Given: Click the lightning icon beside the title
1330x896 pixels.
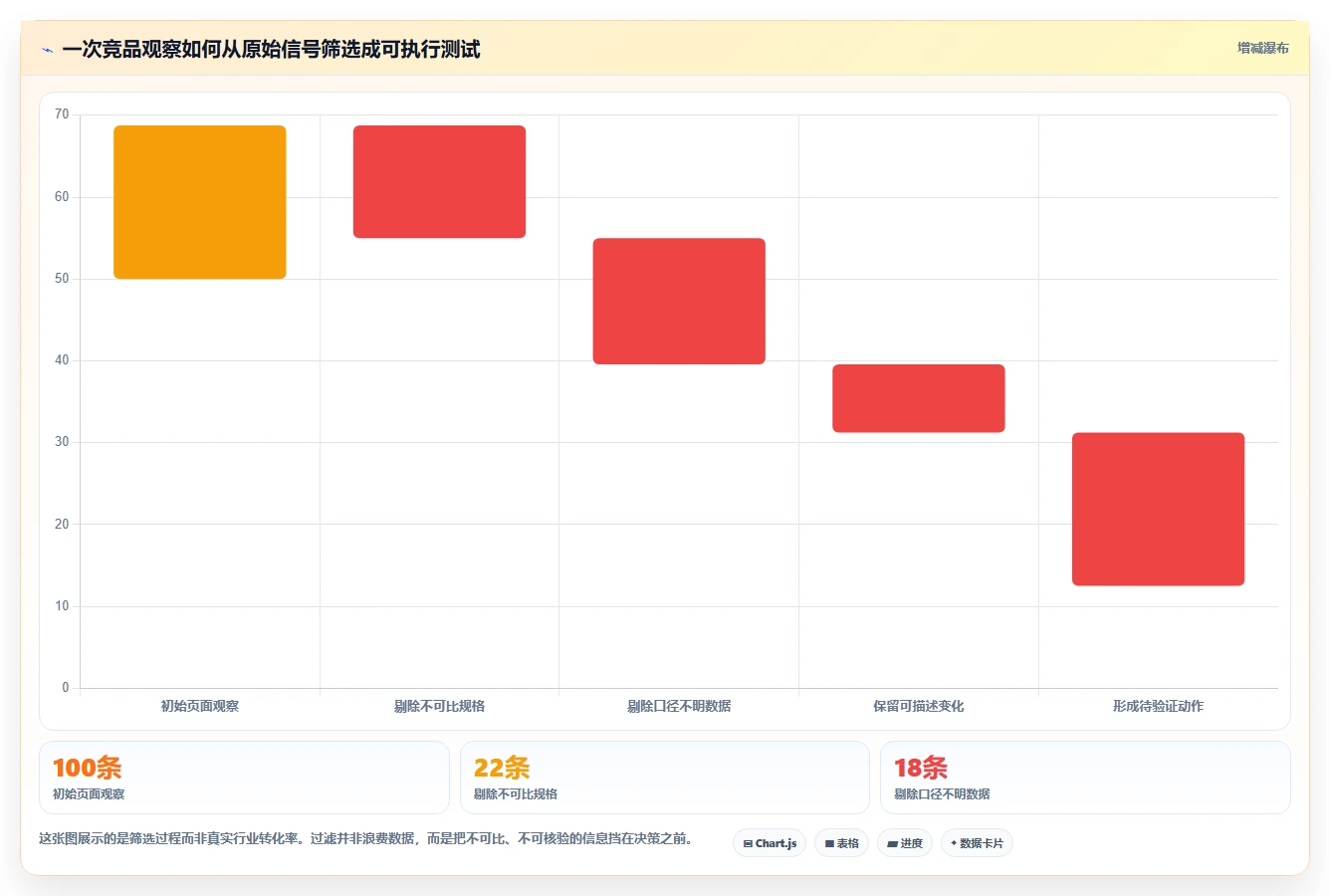Looking at the screenshot, I should [47, 50].
